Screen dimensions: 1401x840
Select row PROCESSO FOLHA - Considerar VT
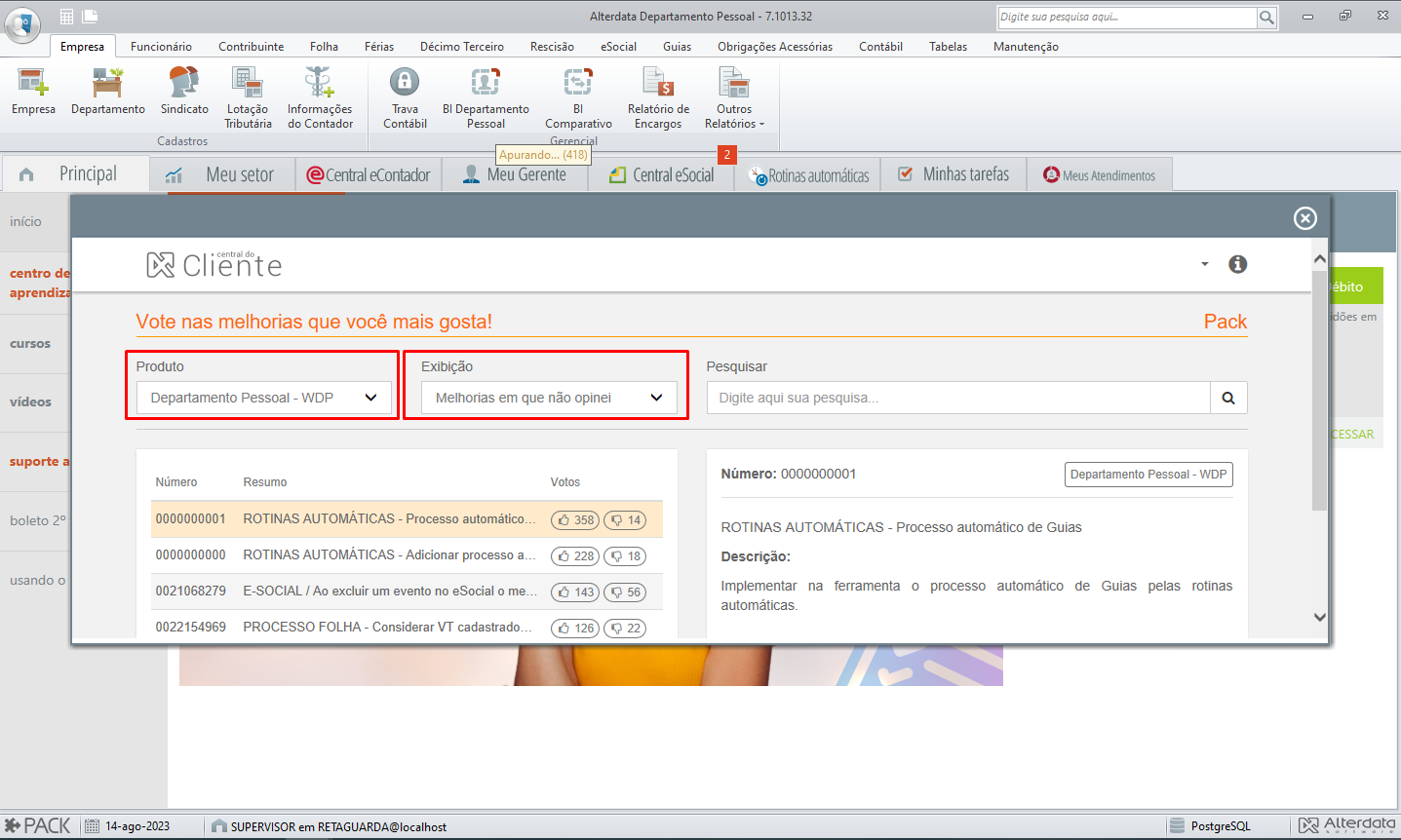click(407, 627)
